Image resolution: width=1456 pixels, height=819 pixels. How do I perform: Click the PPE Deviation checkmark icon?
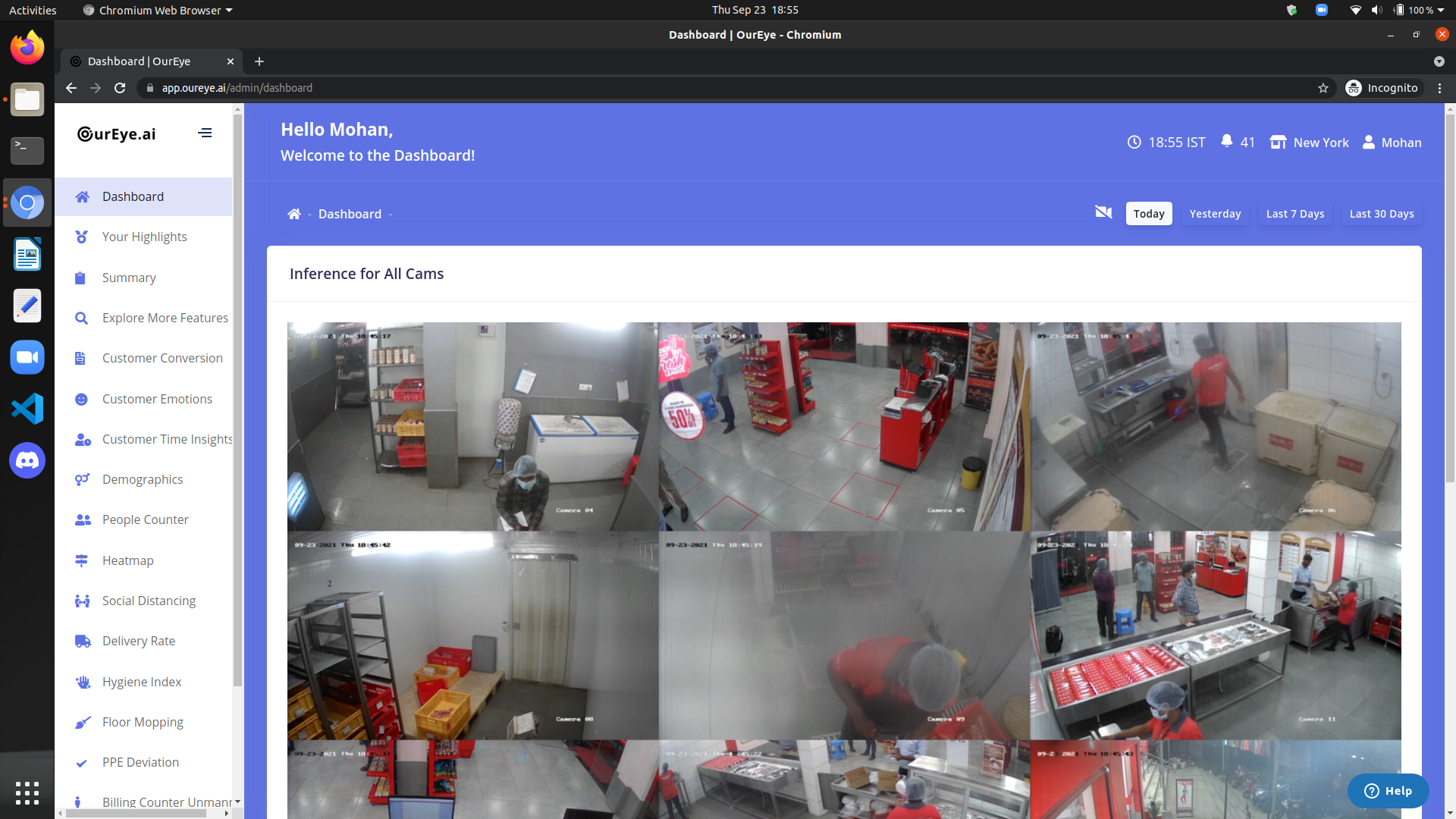coord(81,763)
